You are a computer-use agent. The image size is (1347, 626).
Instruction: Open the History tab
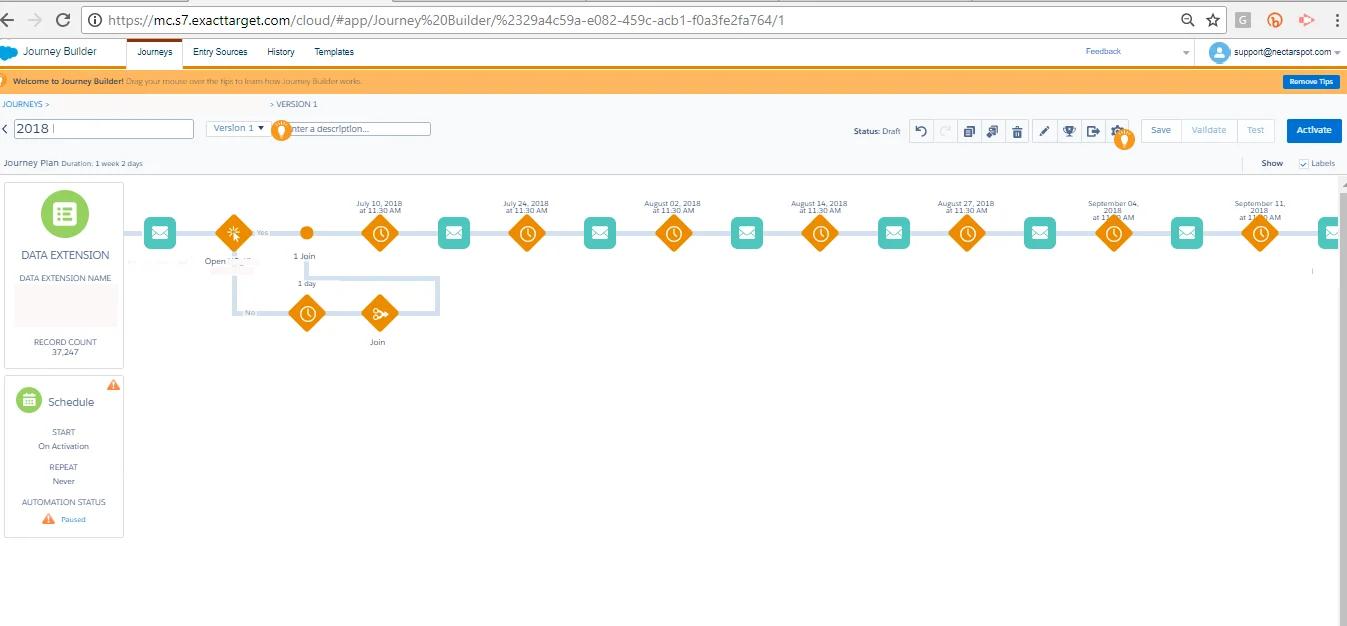[x=281, y=52]
